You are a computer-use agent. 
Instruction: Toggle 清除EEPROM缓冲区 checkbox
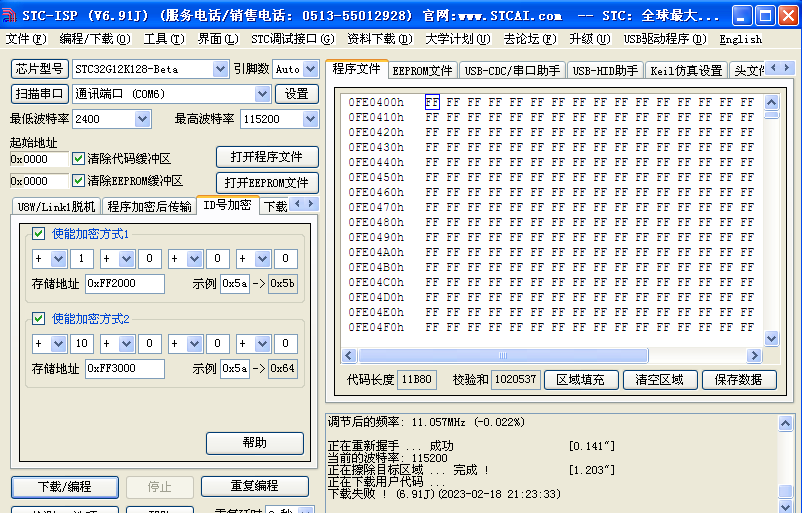click(x=78, y=181)
